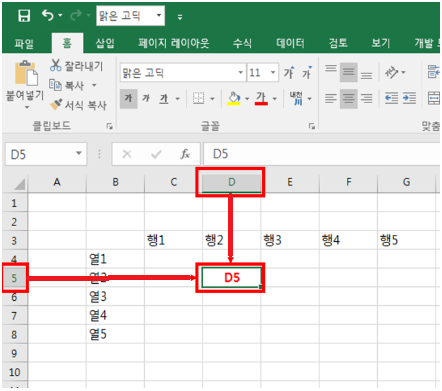Click the Undo arrow icon

pyautogui.click(x=48, y=15)
